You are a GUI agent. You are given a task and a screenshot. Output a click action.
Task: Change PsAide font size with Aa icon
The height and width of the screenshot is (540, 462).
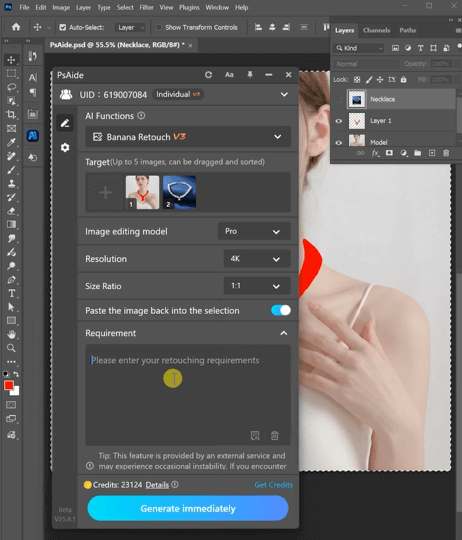[x=229, y=75]
